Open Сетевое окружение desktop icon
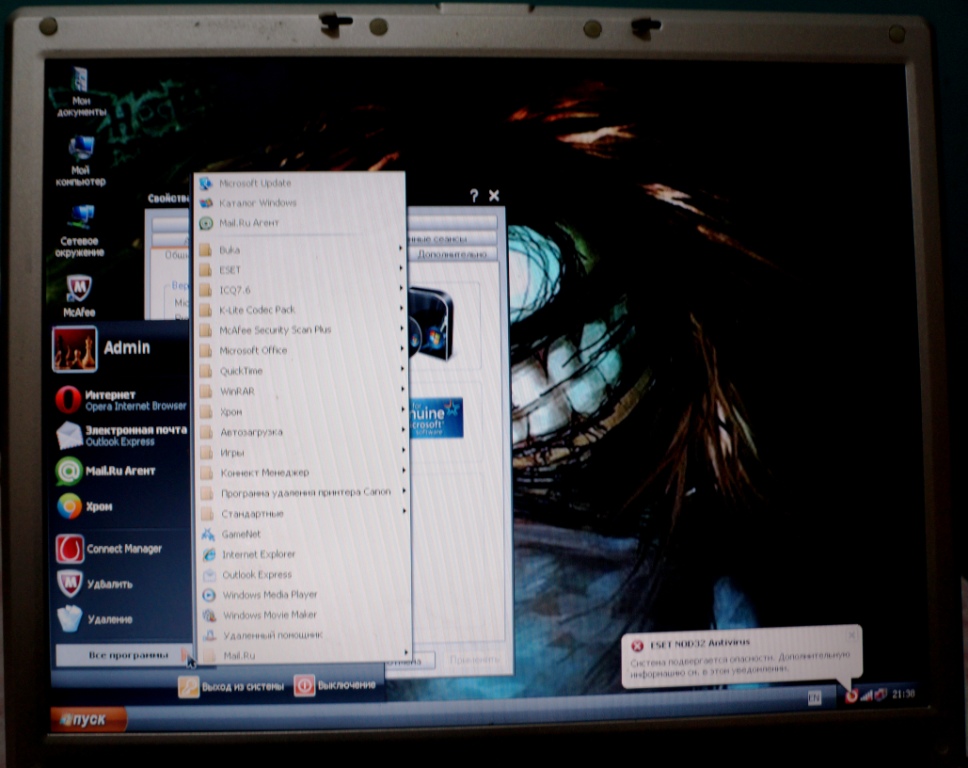The image size is (968, 768). tap(80, 230)
